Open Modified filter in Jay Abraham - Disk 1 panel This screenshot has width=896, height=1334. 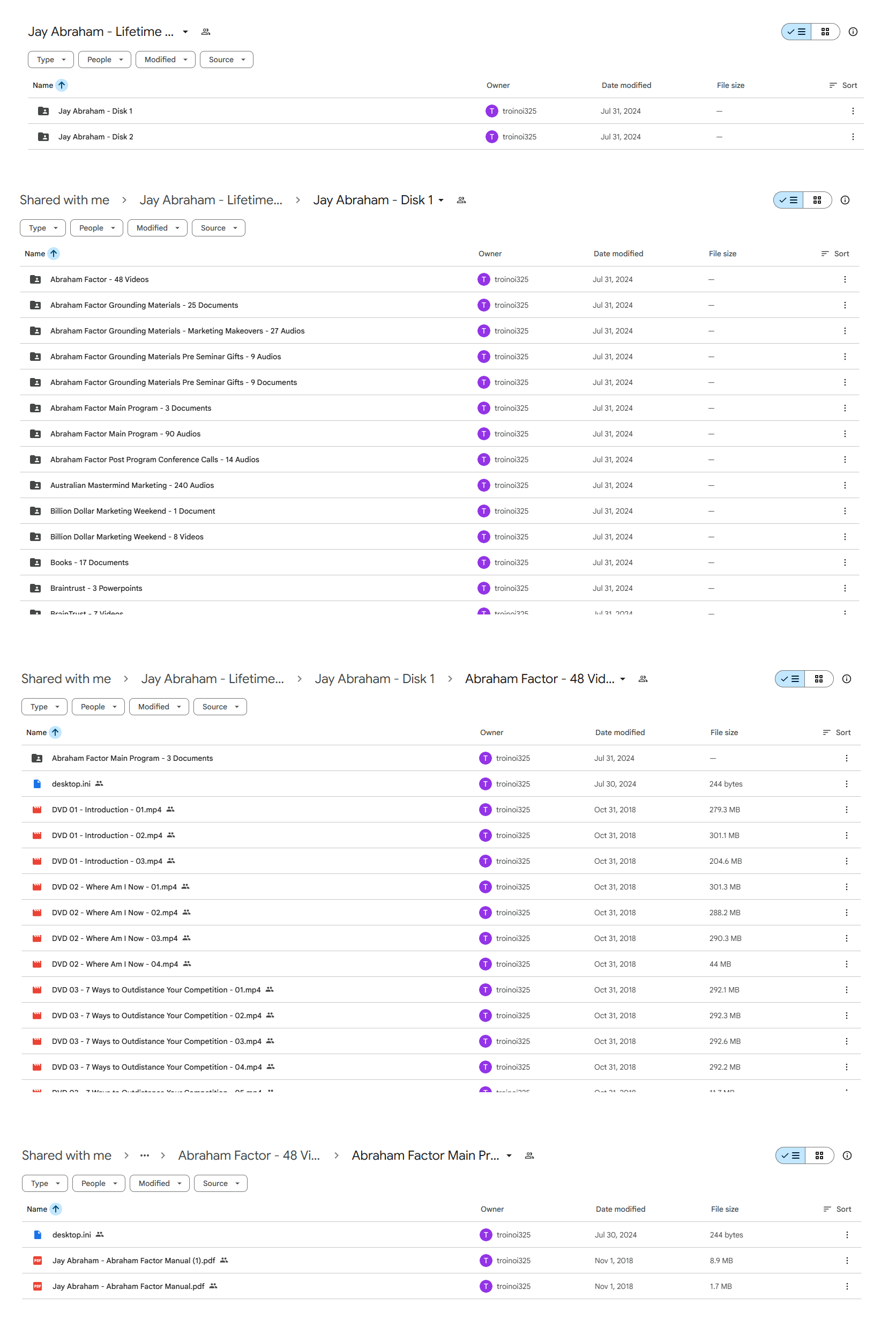click(157, 228)
